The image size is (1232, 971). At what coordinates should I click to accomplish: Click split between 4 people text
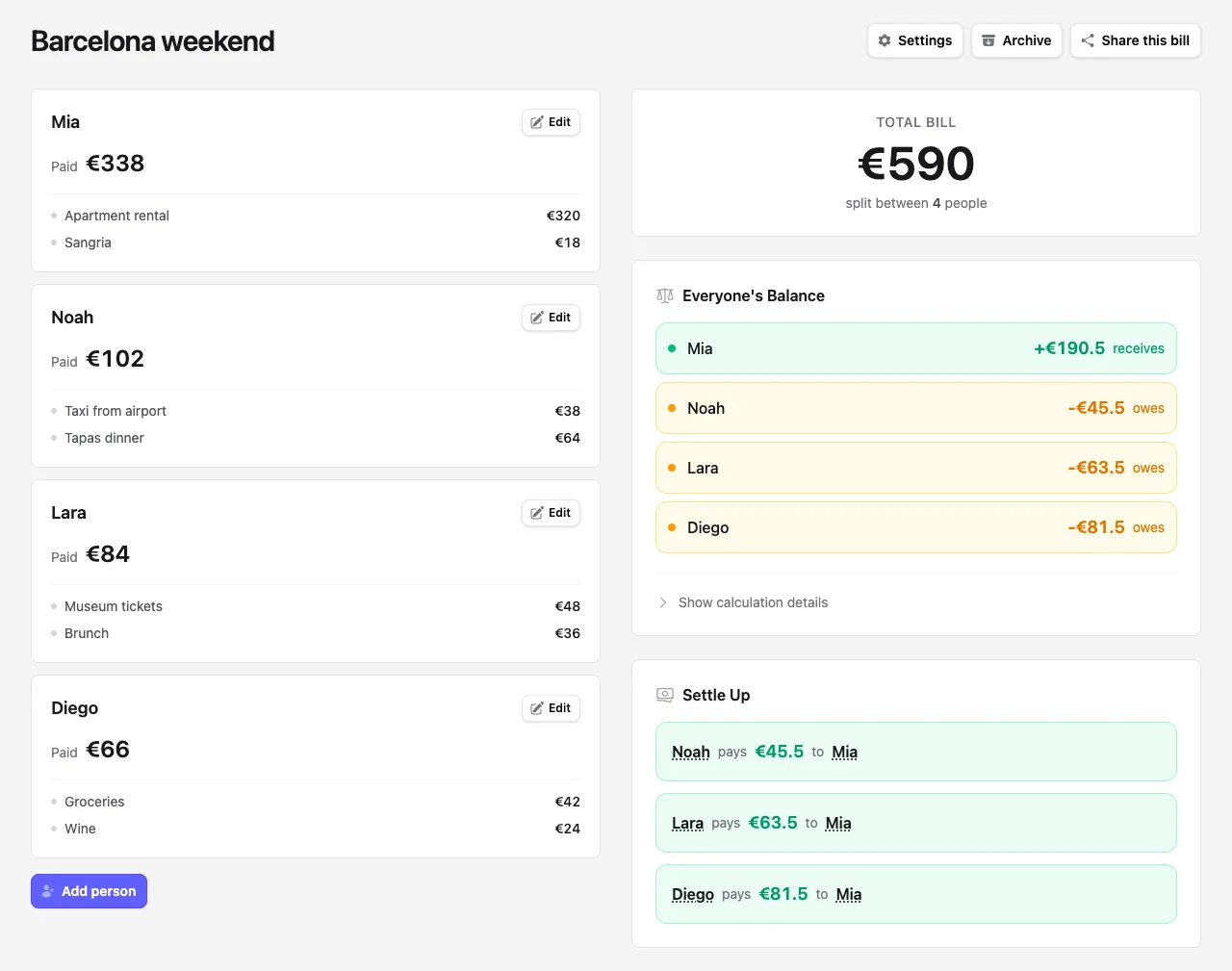[x=916, y=203]
